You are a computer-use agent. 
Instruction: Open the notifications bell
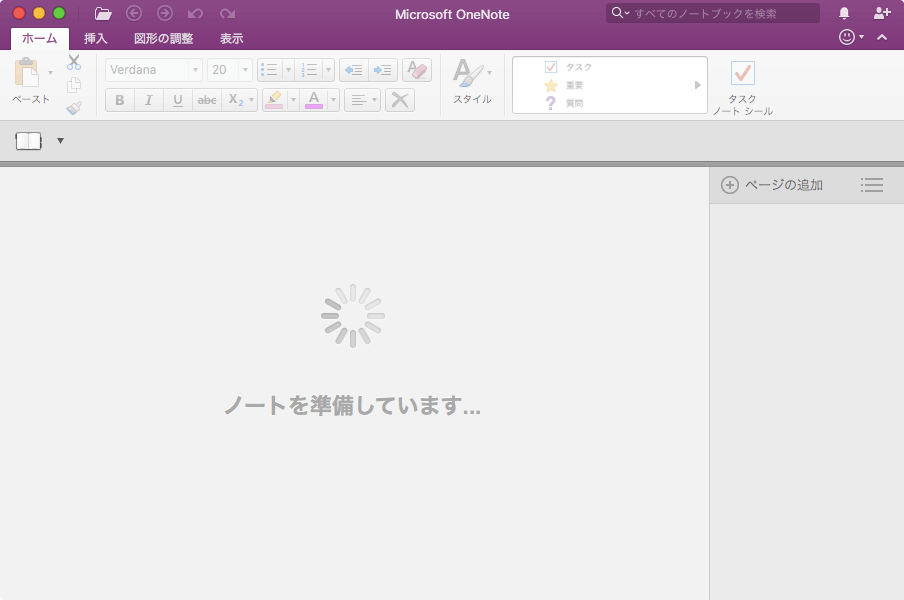pos(844,13)
